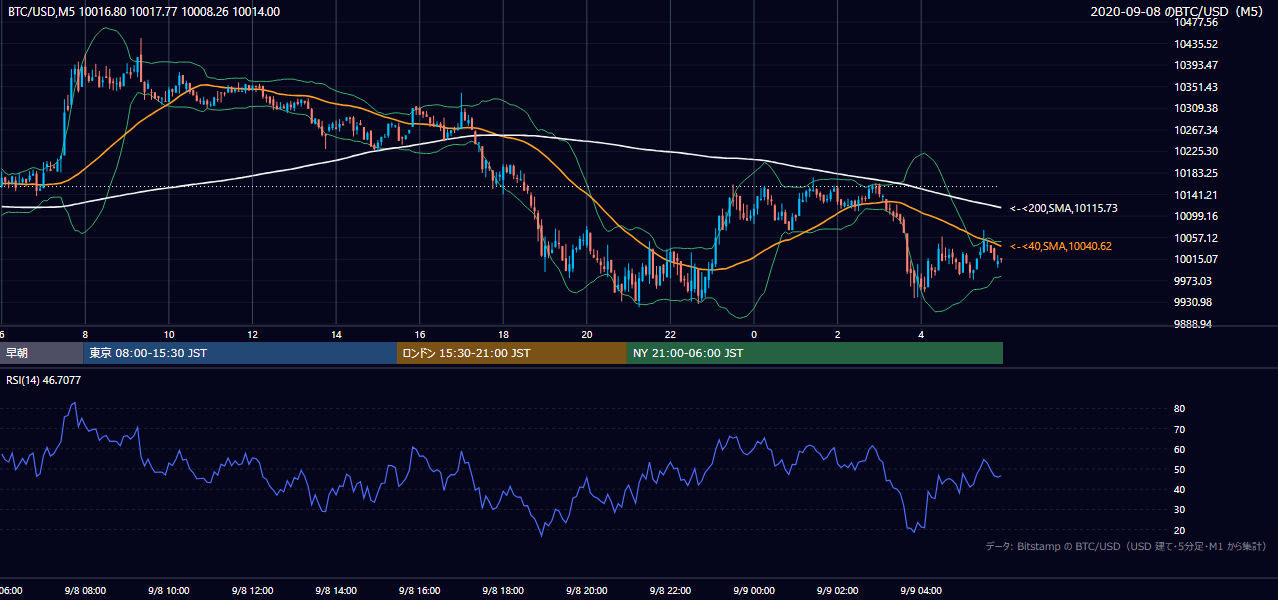Click price axis value 10141.21
Viewport: 1278px width, 600px height.
click(x=1195, y=195)
